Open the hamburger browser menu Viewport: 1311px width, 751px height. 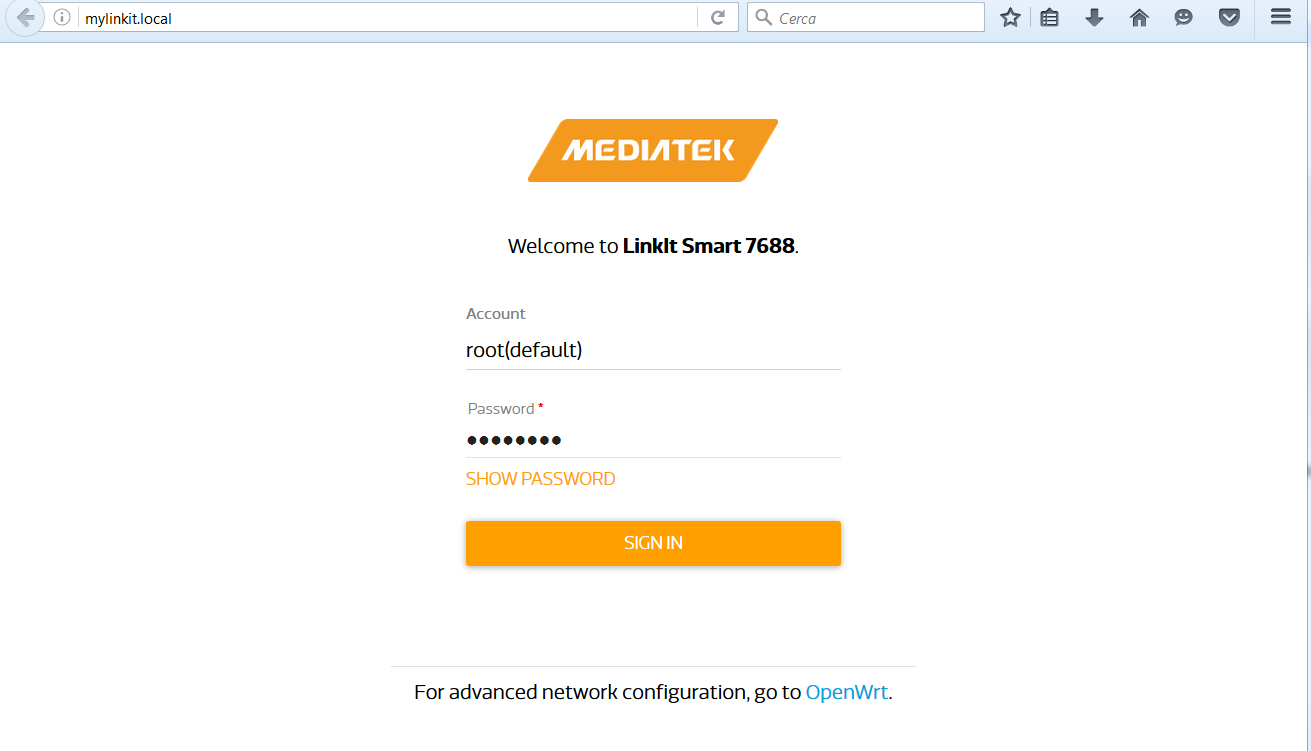click(x=1281, y=18)
